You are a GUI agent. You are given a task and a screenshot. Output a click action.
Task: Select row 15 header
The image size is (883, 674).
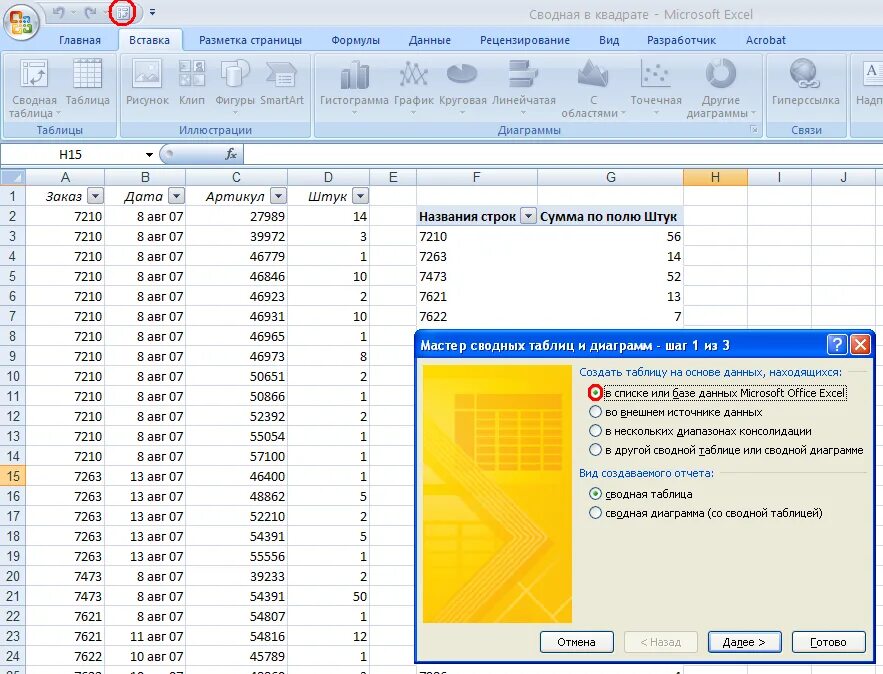tap(13, 476)
